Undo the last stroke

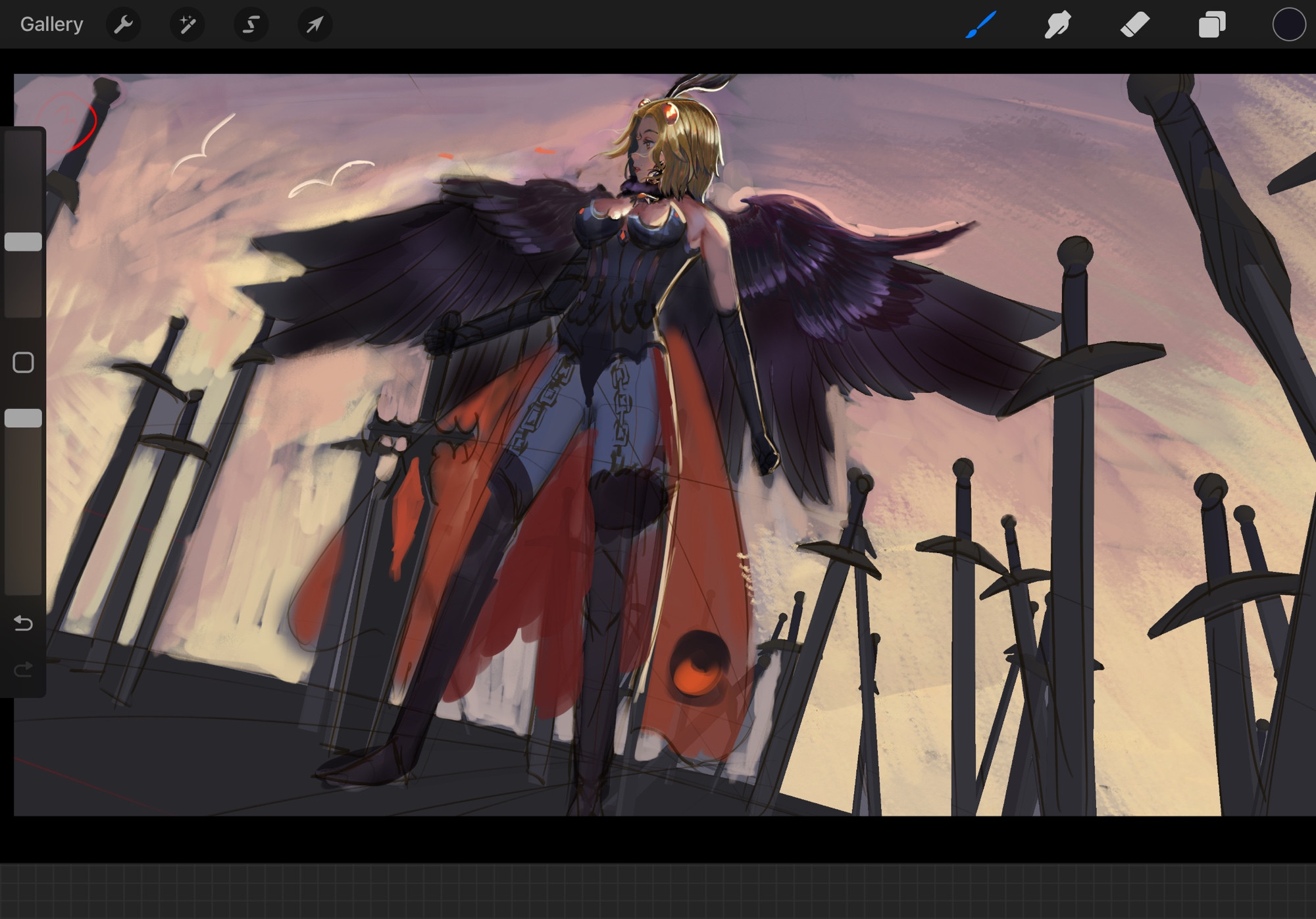tap(23, 623)
